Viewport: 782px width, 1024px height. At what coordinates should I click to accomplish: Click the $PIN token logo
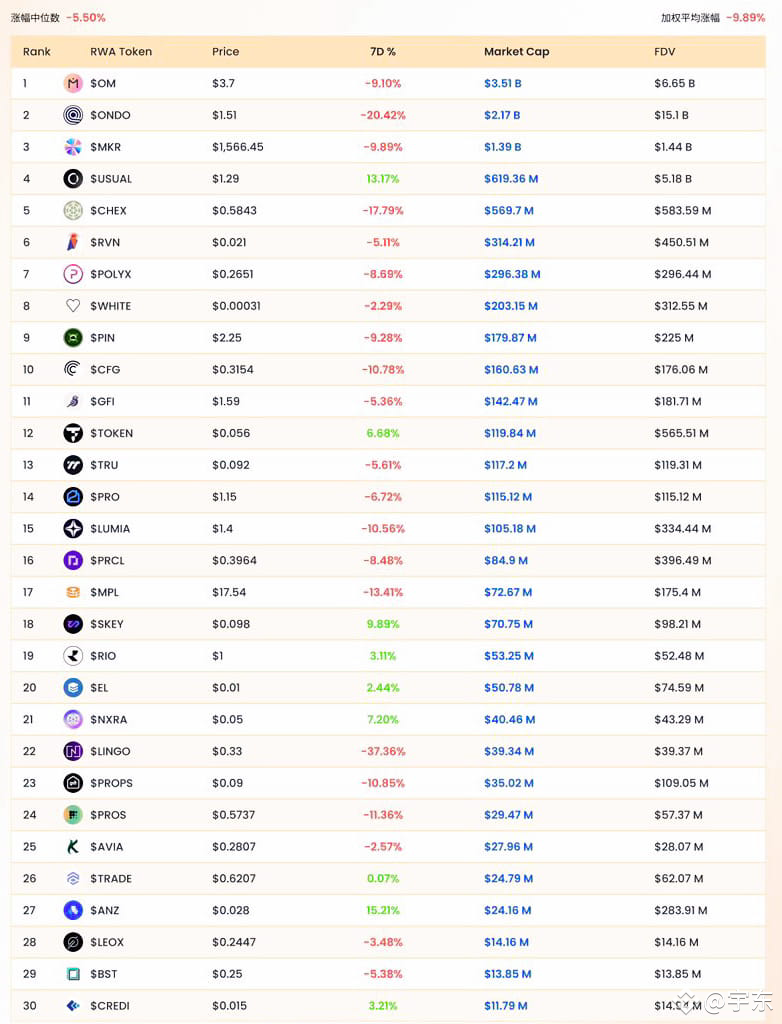pyautogui.click(x=71, y=337)
